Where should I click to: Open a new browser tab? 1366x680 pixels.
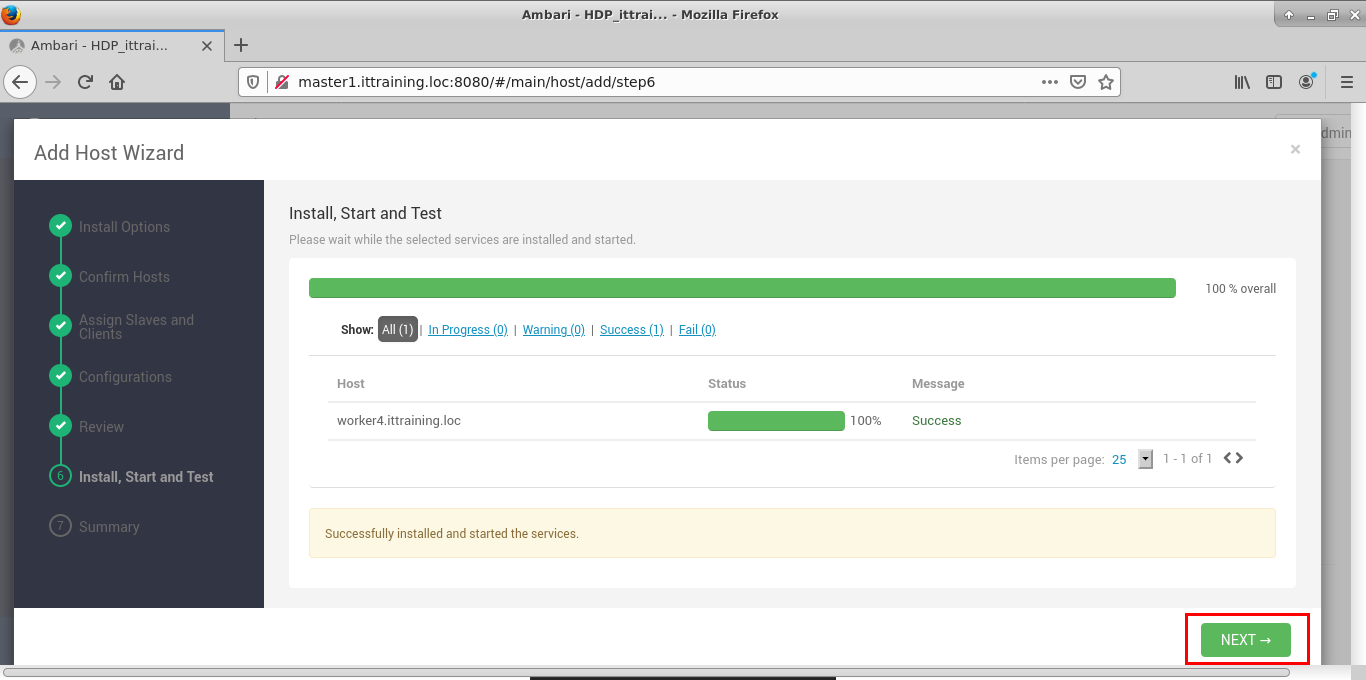[240, 45]
